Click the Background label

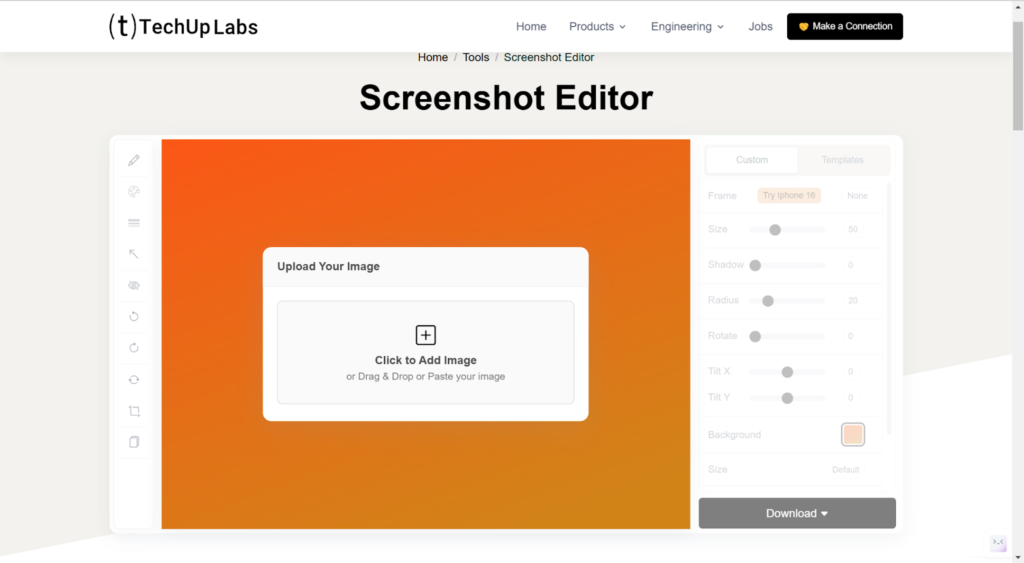pos(735,435)
